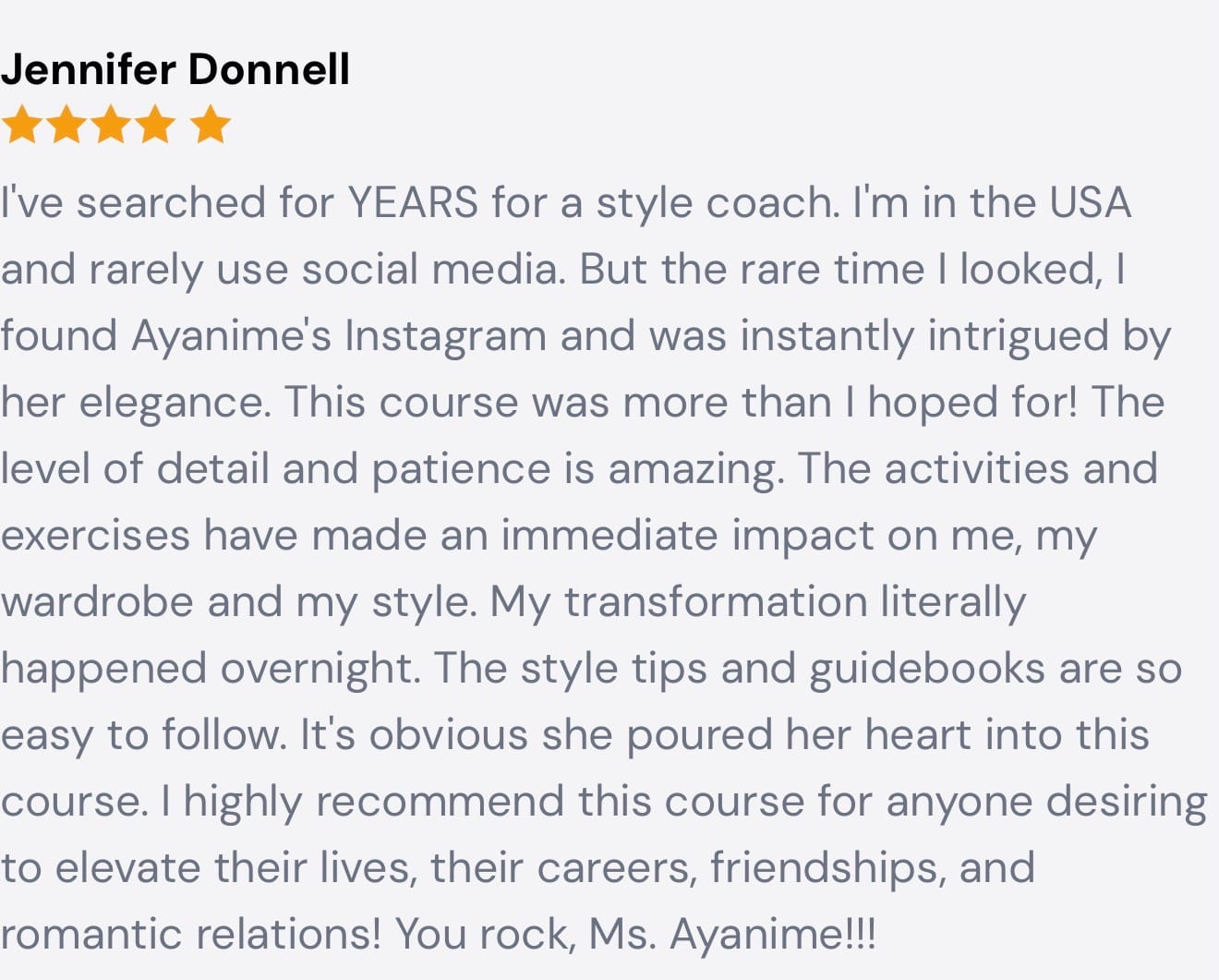Click the capitalized word YEARS
The width and height of the screenshot is (1219, 980).
click(x=413, y=202)
